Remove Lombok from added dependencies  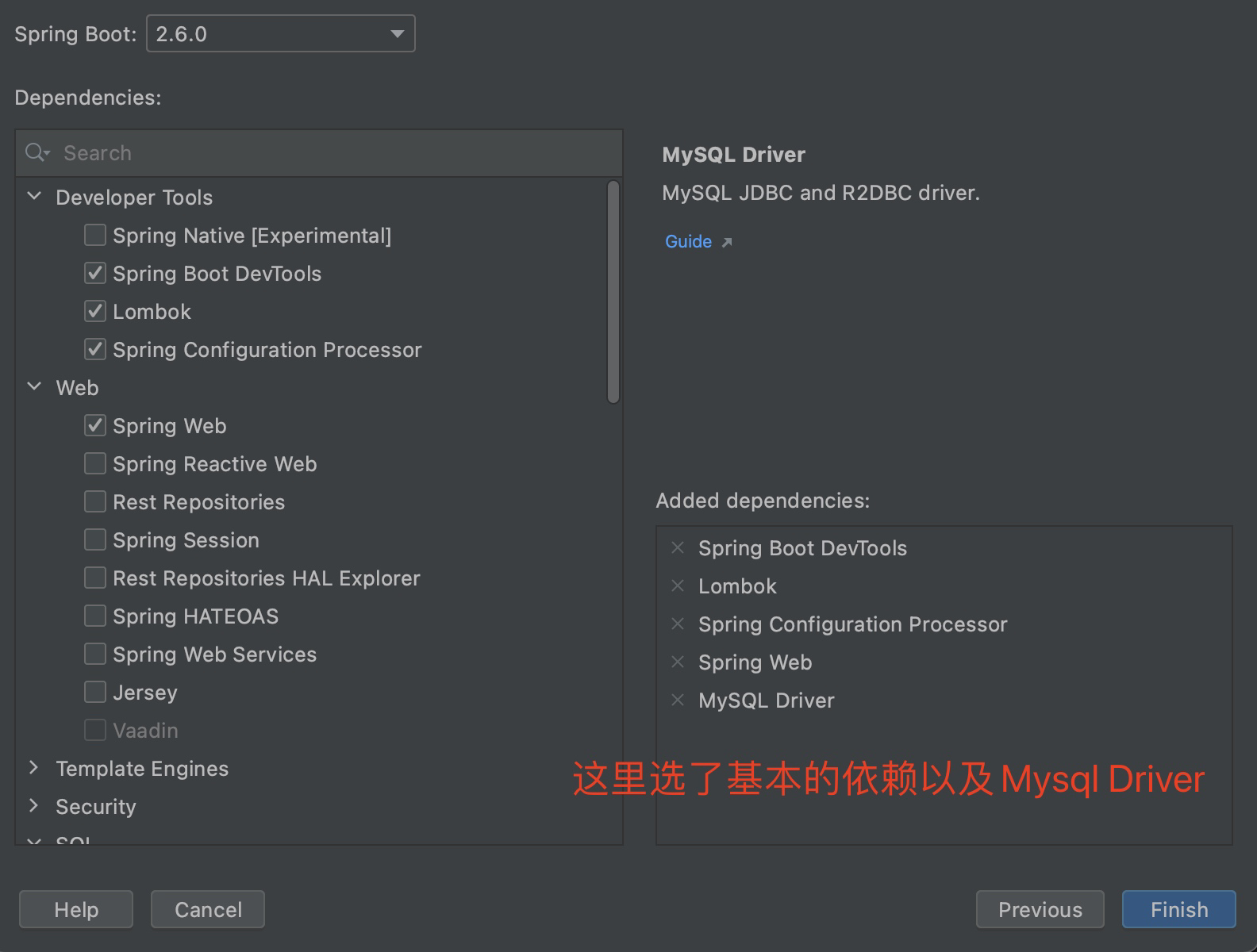coord(678,585)
